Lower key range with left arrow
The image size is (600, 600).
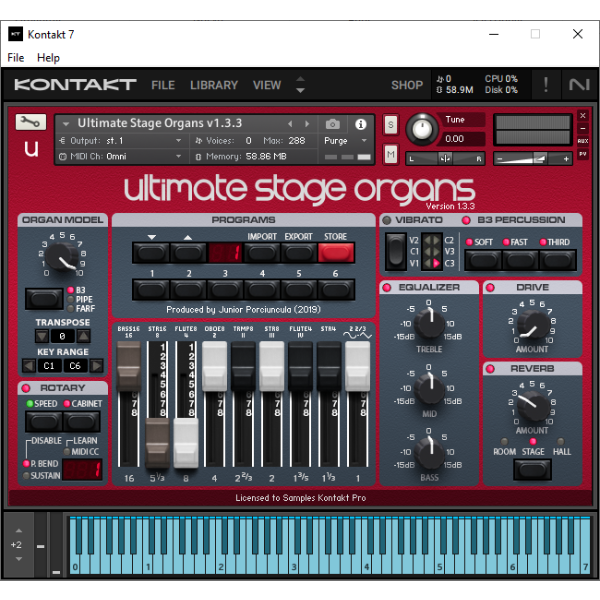tap(29, 366)
